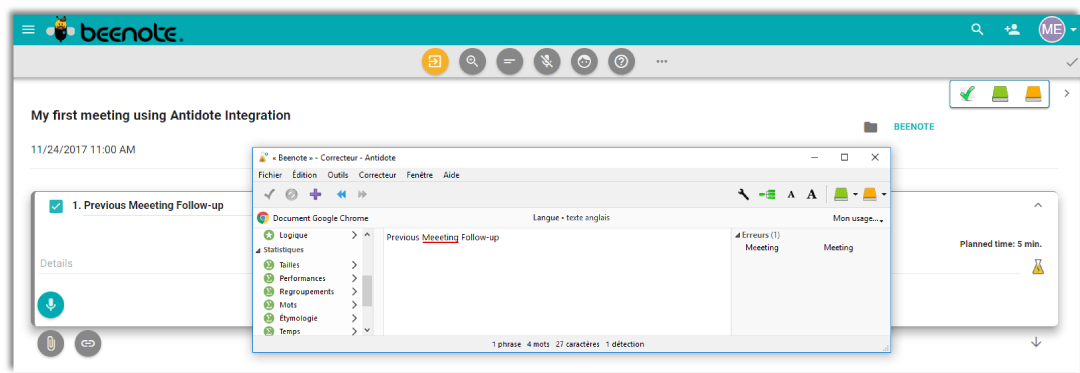Uncheck the Previous Meeeting Follow-up checkbox
Viewport: 1080px width, 373px height.
(56, 206)
